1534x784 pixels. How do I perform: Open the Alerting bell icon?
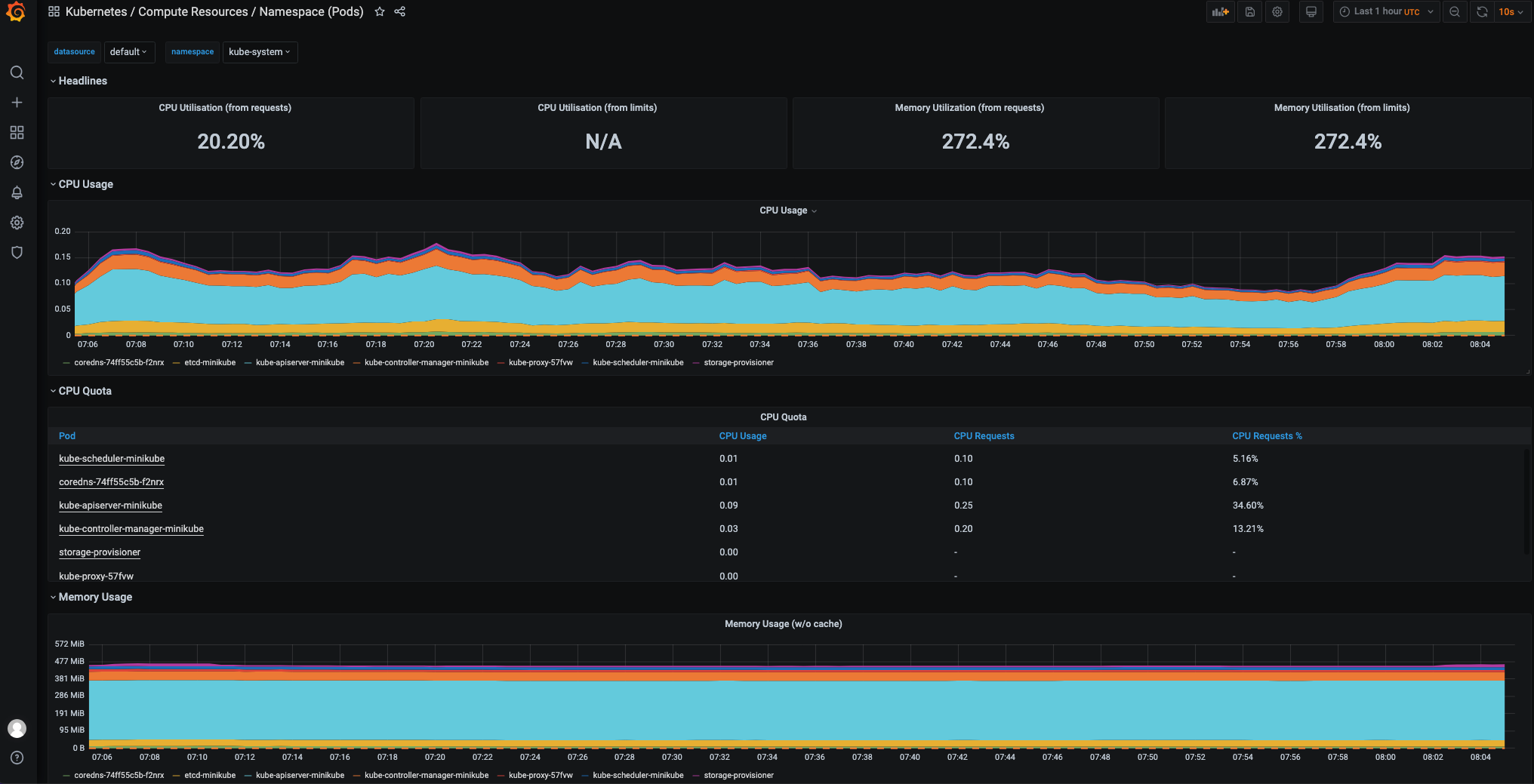[17, 192]
